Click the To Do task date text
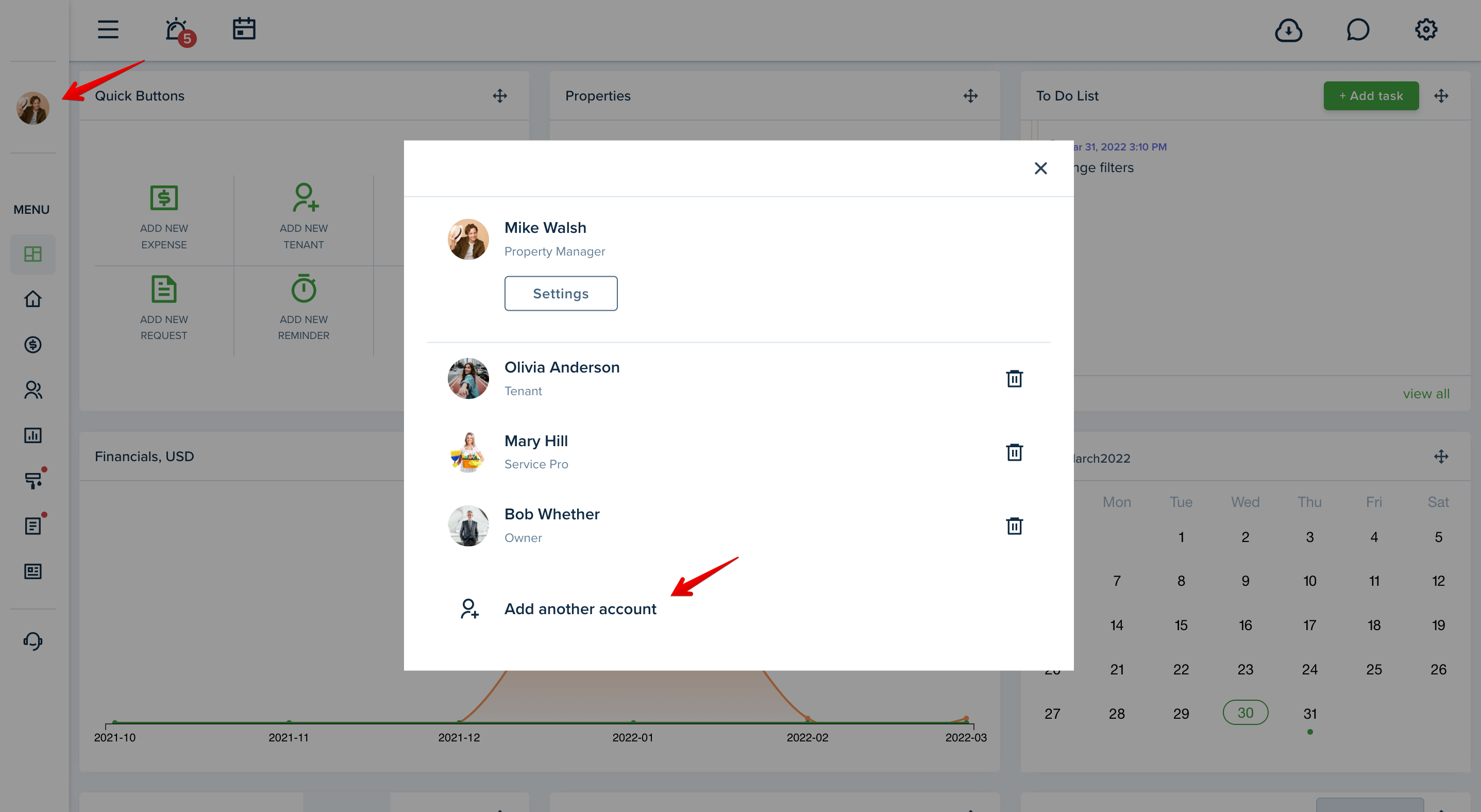Image resolution: width=1481 pixels, height=812 pixels. pyautogui.click(x=1119, y=146)
